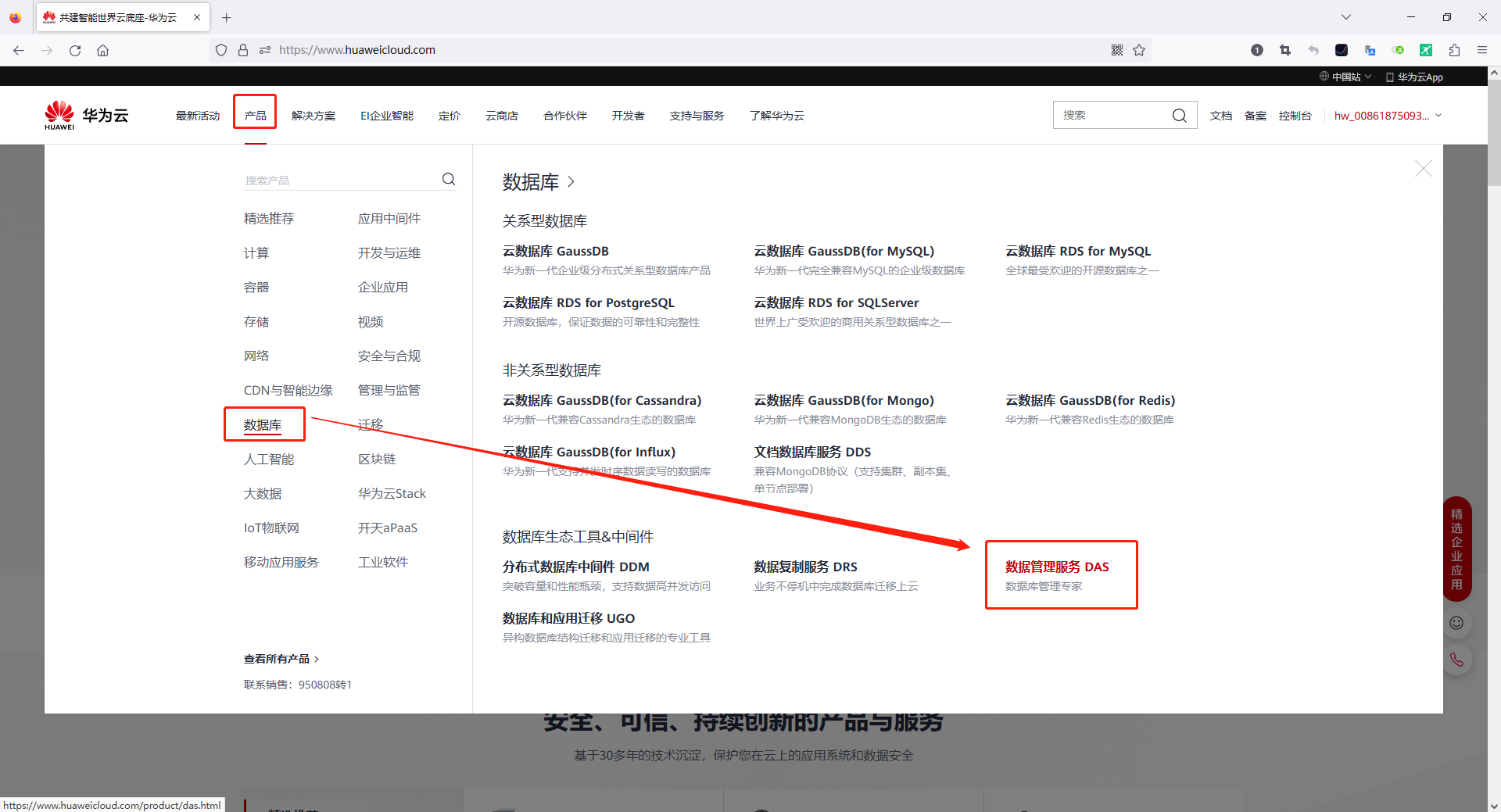Click the phone contact icon on the right edge

(1456, 660)
